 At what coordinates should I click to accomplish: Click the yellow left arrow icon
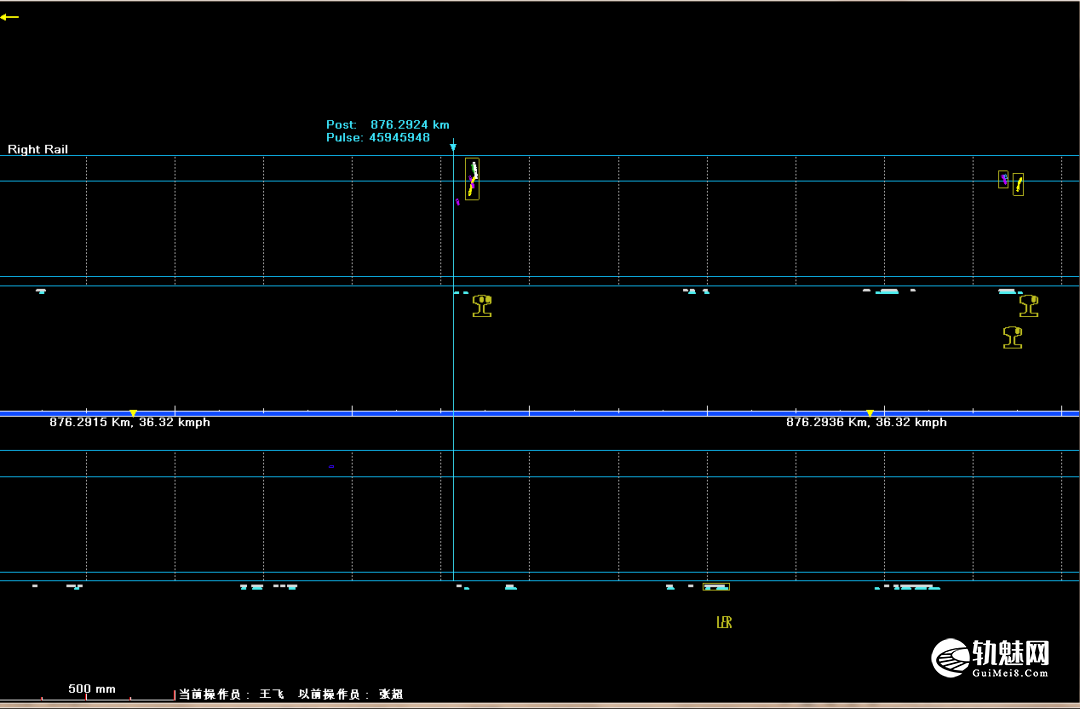click(x=10, y=17)
